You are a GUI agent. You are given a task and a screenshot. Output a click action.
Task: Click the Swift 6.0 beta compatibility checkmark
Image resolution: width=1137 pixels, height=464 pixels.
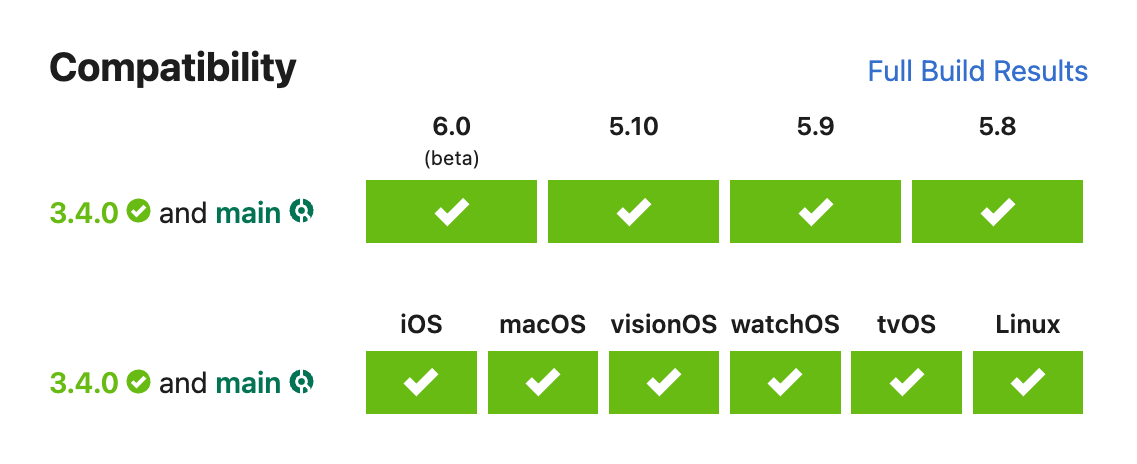tap(451, 211)
